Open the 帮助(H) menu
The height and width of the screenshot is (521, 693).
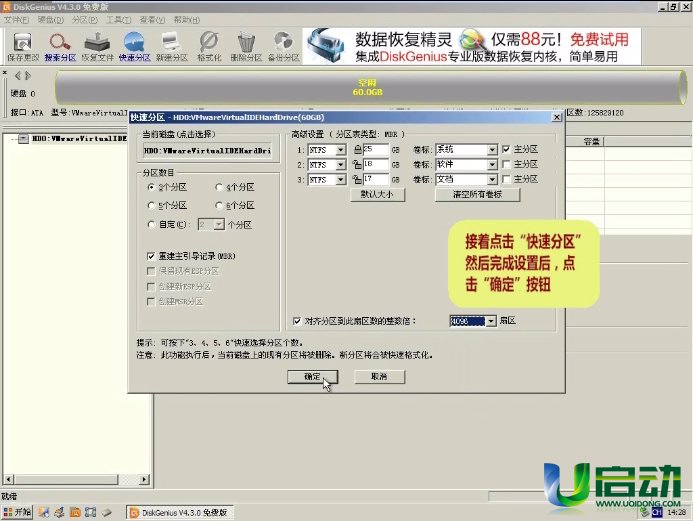tap(187, 20)
